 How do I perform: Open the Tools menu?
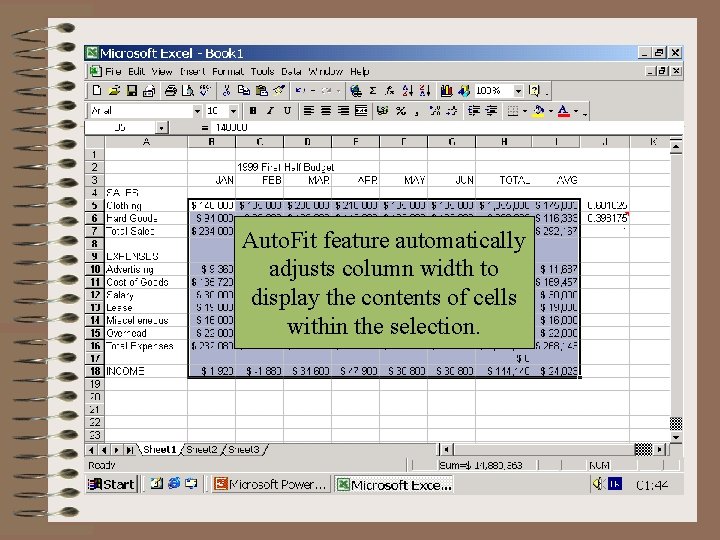[x=262, y=72]
